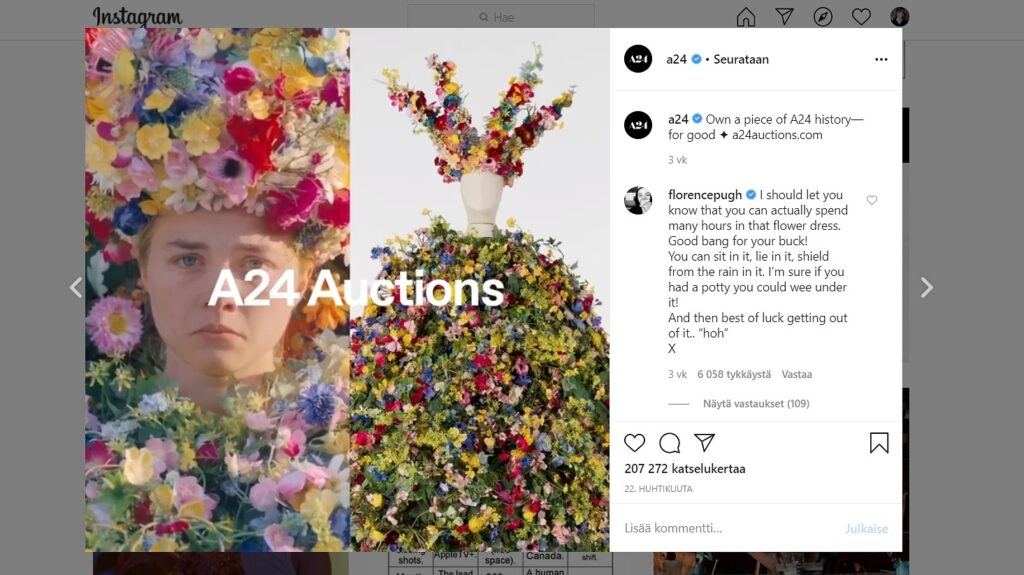
Task: Open activity heart icon in top bar
Action: (x=861, y=17)
